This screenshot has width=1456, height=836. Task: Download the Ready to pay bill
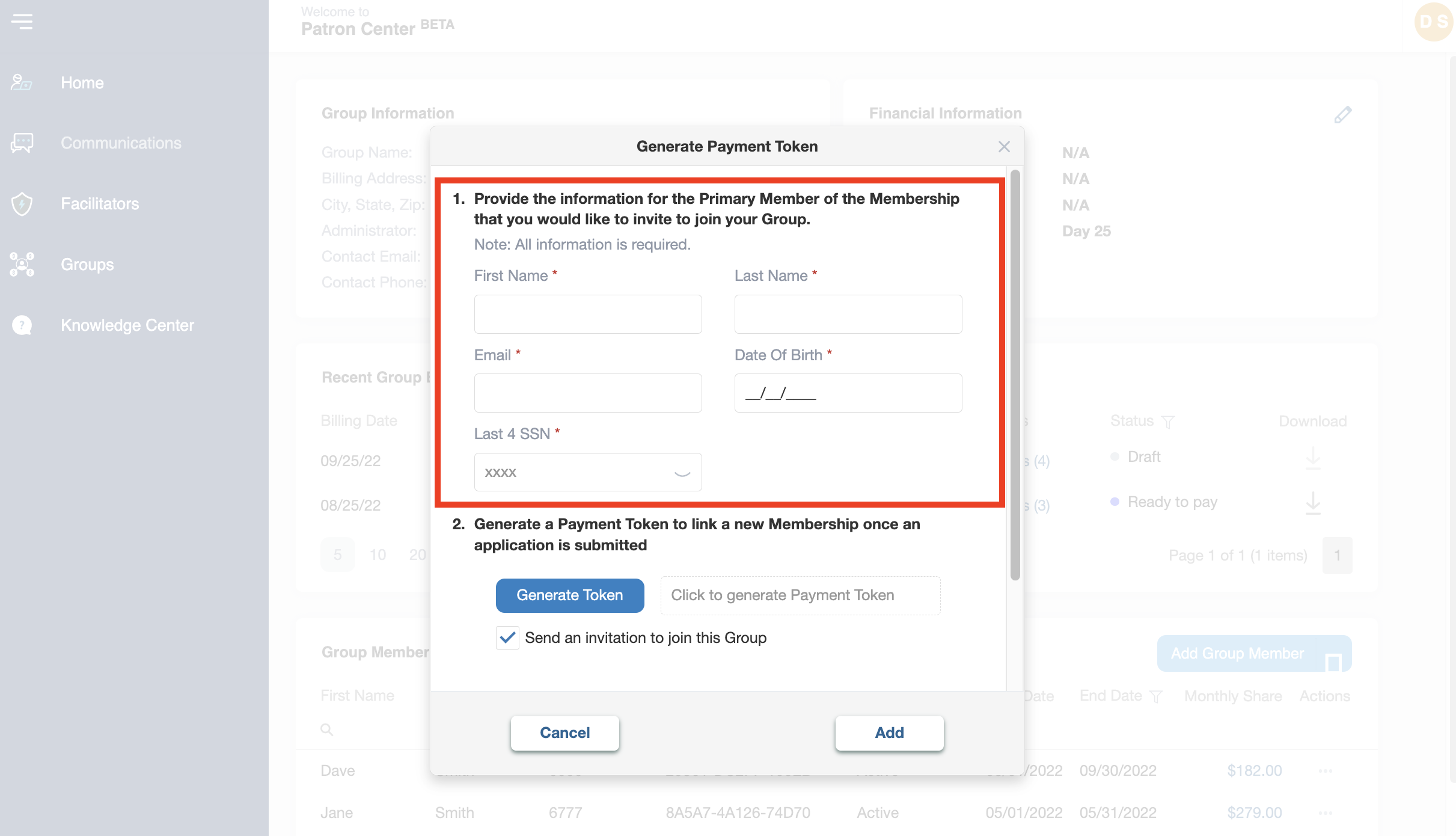point(1313,502)
